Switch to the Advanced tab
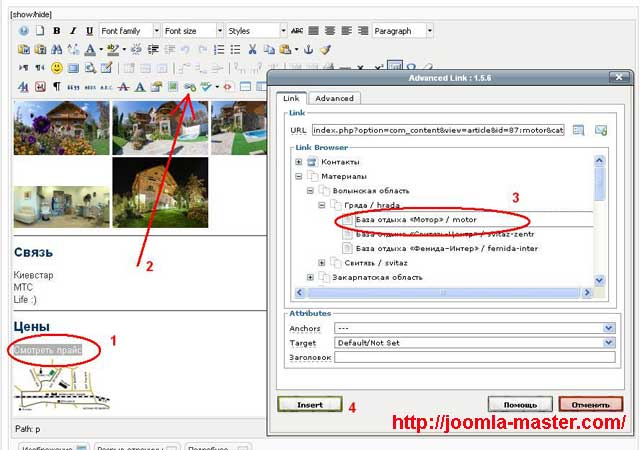The height and width of the screenshot is (450, 640). (333, 98)
